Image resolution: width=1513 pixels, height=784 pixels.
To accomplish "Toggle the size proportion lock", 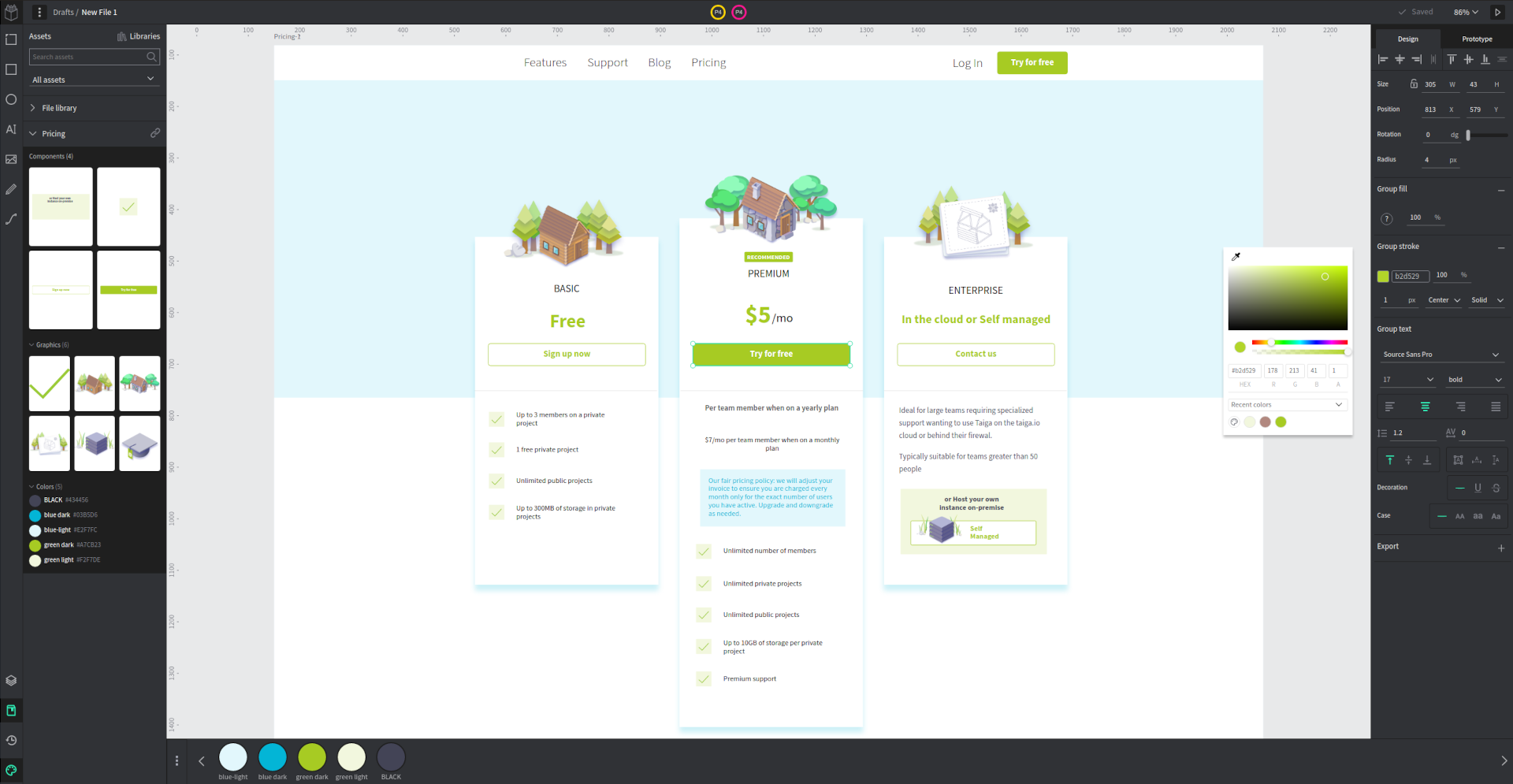I will [x=1414, y=84].
